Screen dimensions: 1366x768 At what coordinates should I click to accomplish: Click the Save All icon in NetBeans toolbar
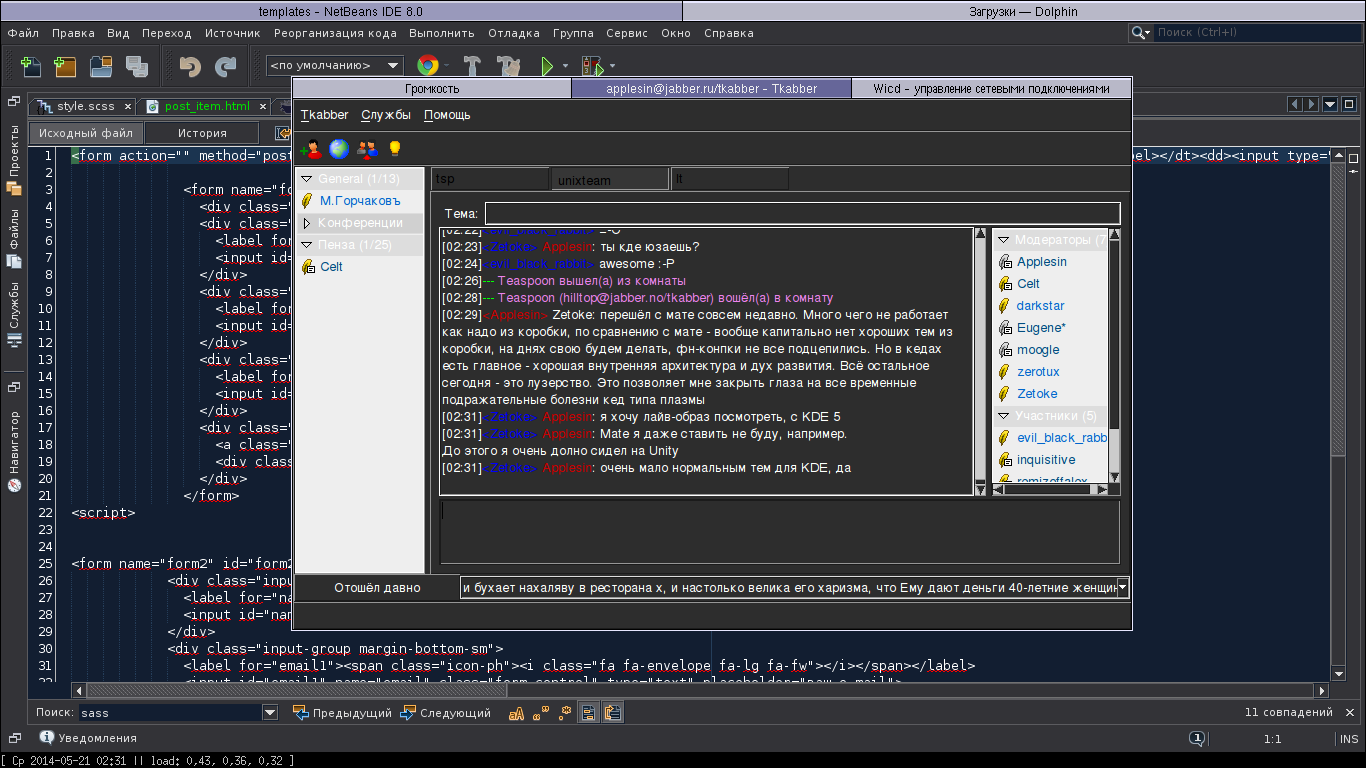tap(137, 66)
